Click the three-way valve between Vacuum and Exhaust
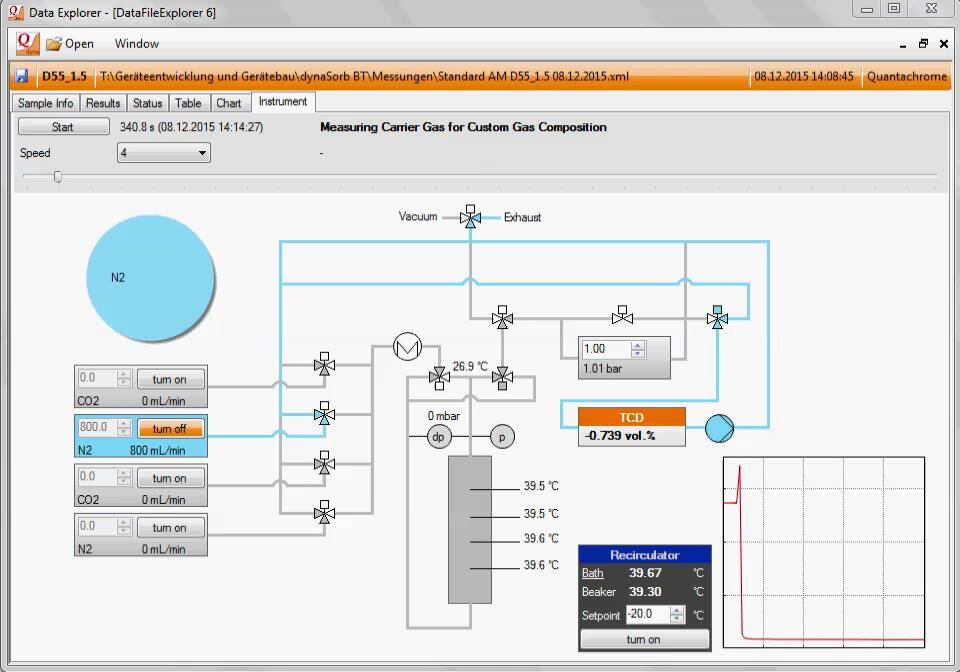 coord(470,217)
